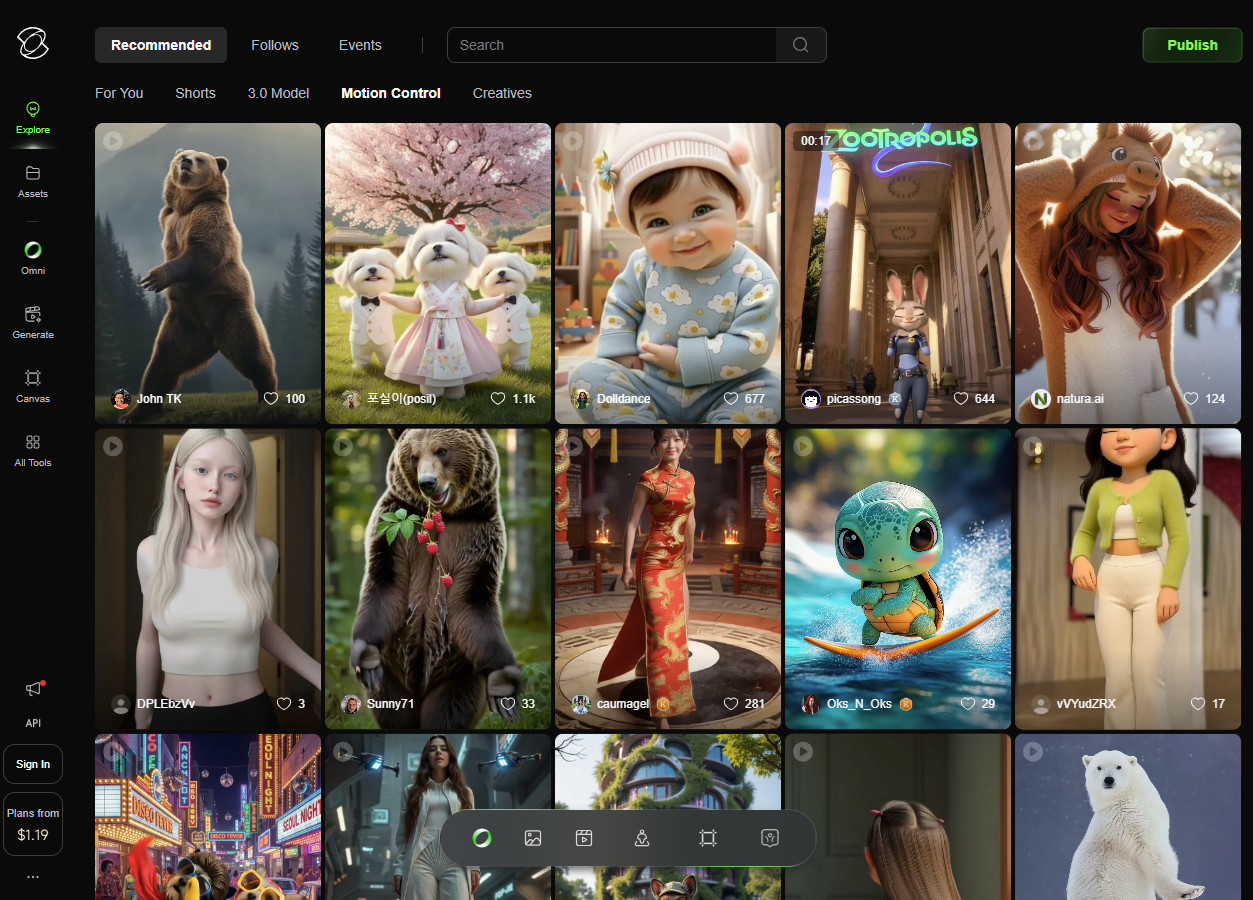Open the Omni tool in sidebar

(33, 257)
